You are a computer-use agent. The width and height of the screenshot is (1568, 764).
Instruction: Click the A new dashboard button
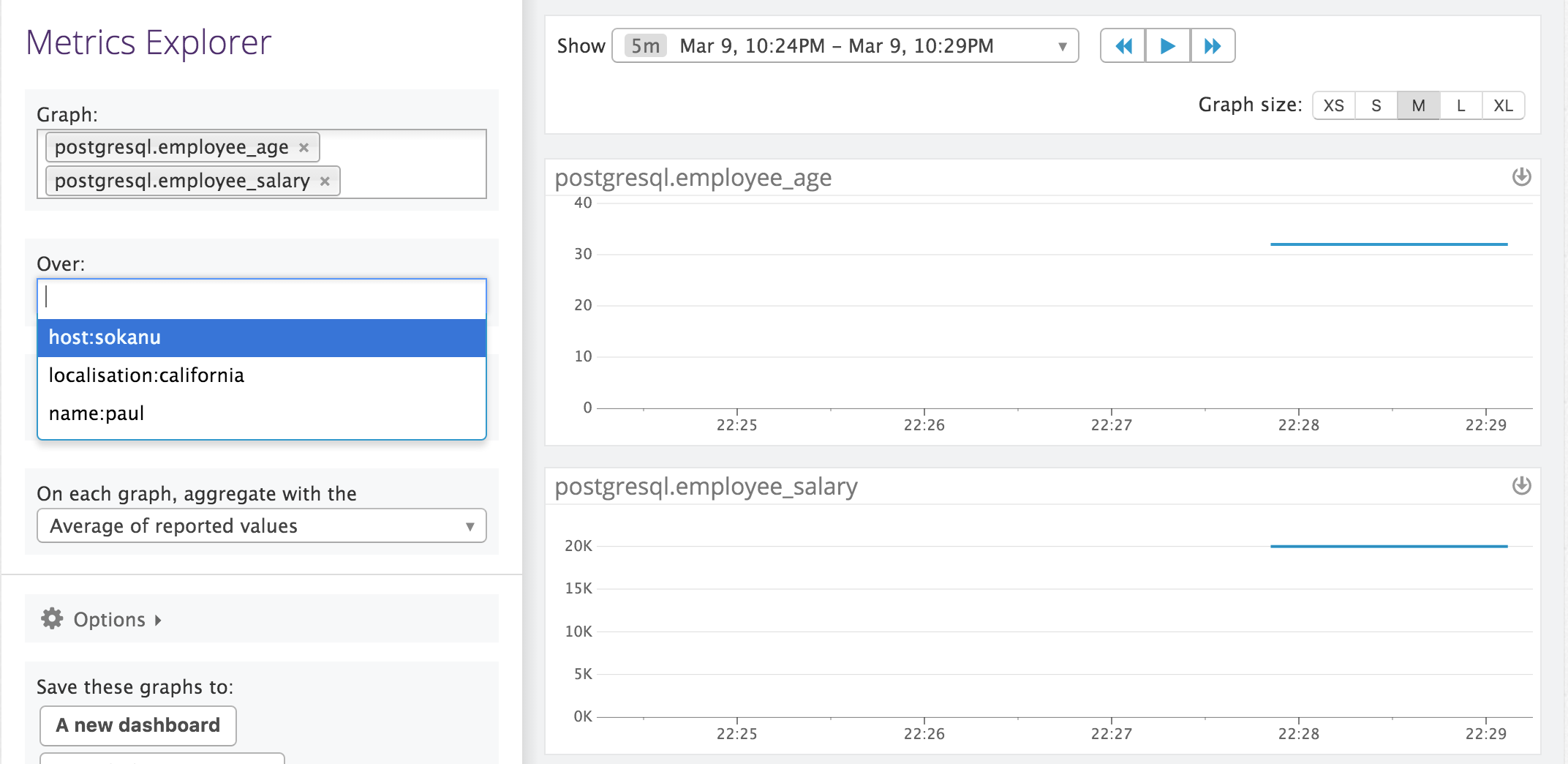[137, 725]
